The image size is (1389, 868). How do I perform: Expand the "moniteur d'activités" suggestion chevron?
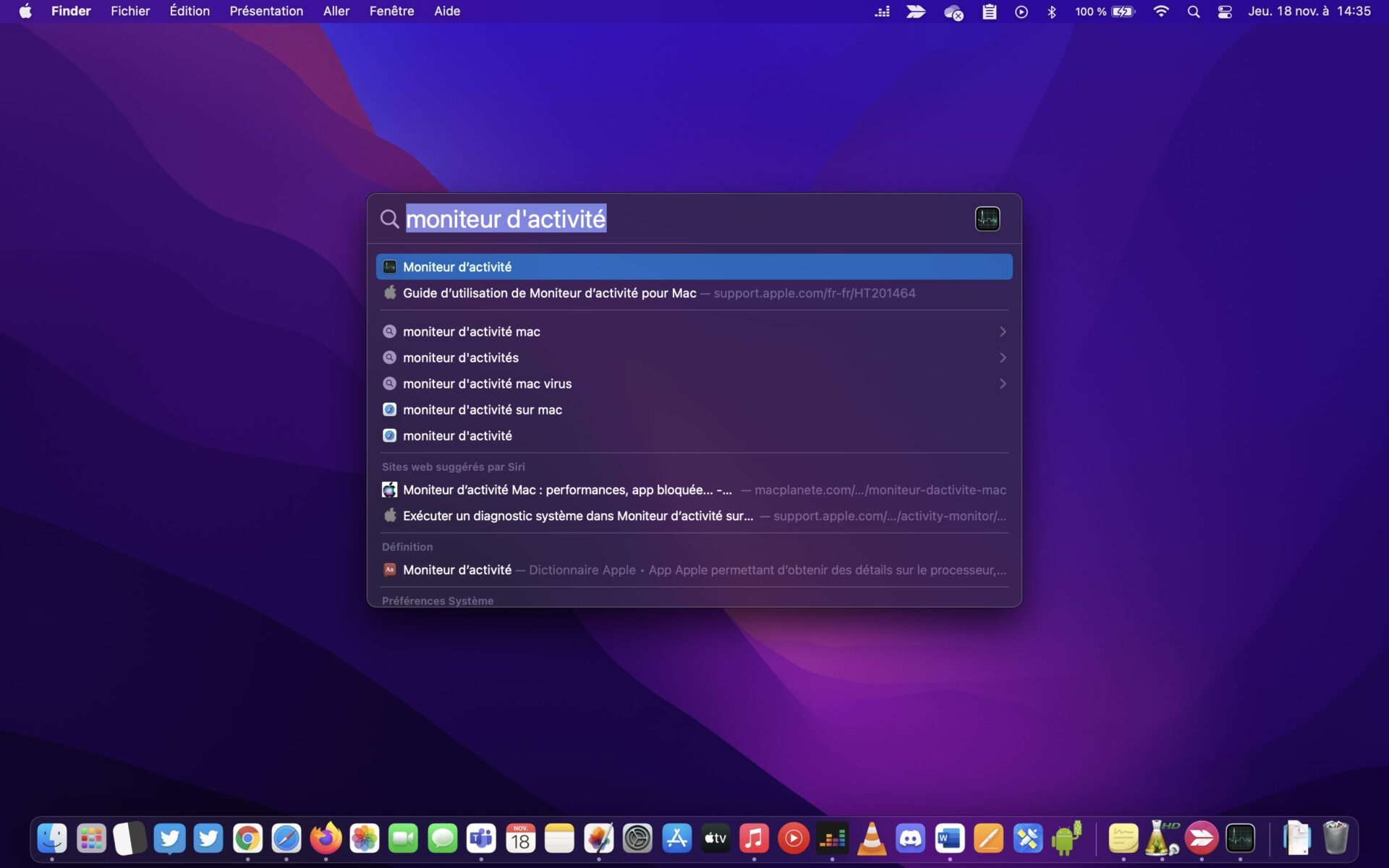1003,357
